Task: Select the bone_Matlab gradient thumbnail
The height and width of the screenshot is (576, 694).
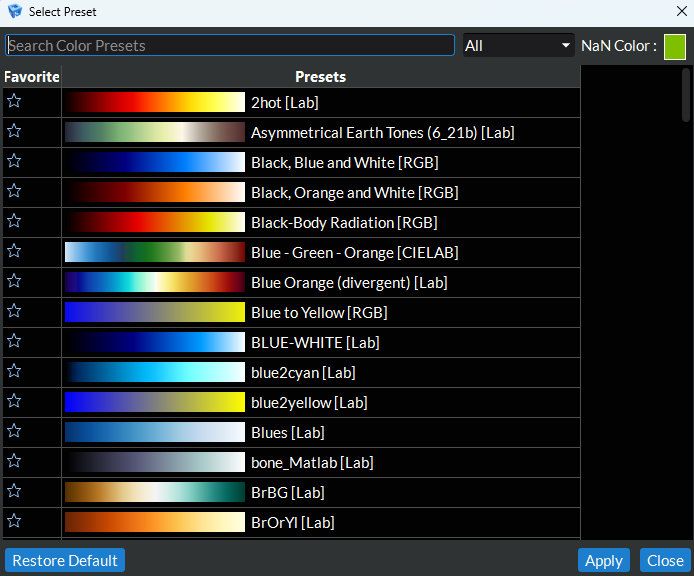Action: pyautogui.click(x=155, y=462)
